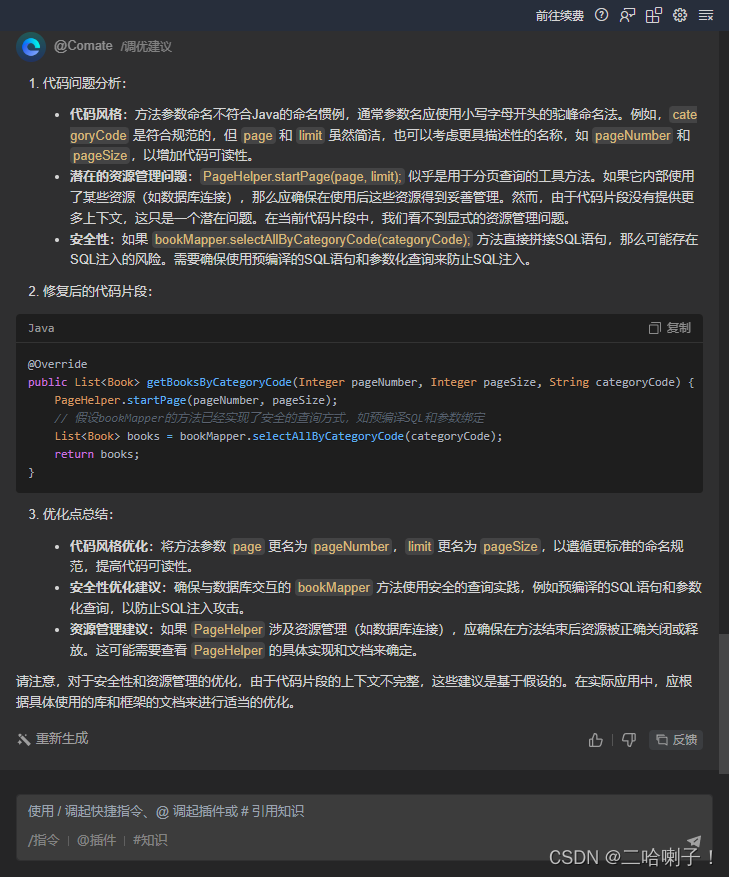Copy the Java code with 复制 button
The image size is (729, 877).
coord(670,328)
